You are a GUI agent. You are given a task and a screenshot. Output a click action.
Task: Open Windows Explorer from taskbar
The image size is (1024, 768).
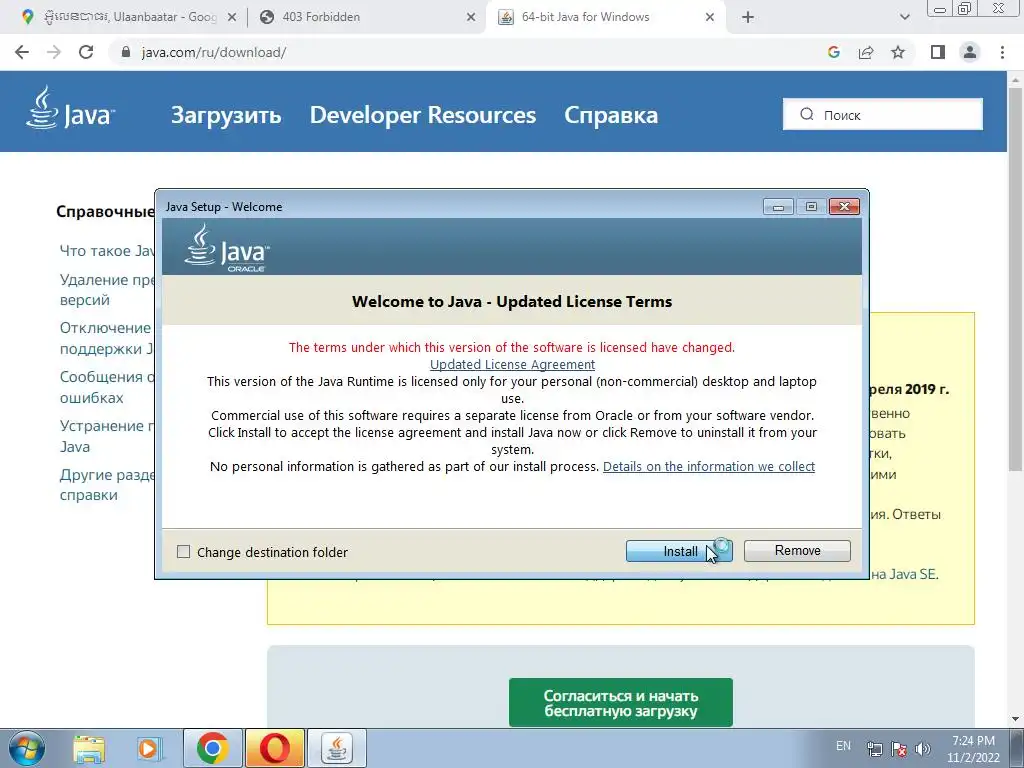(89, 748)
